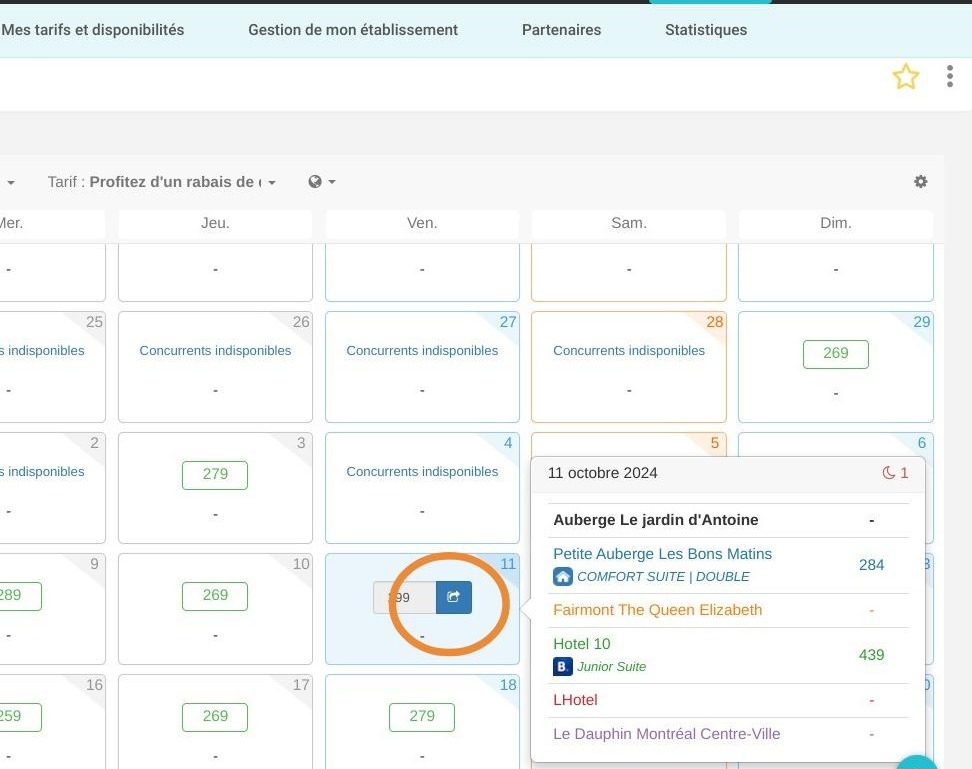Click the moon nights icon in popup header
972x769 pixels.
(x=888, y=473)
